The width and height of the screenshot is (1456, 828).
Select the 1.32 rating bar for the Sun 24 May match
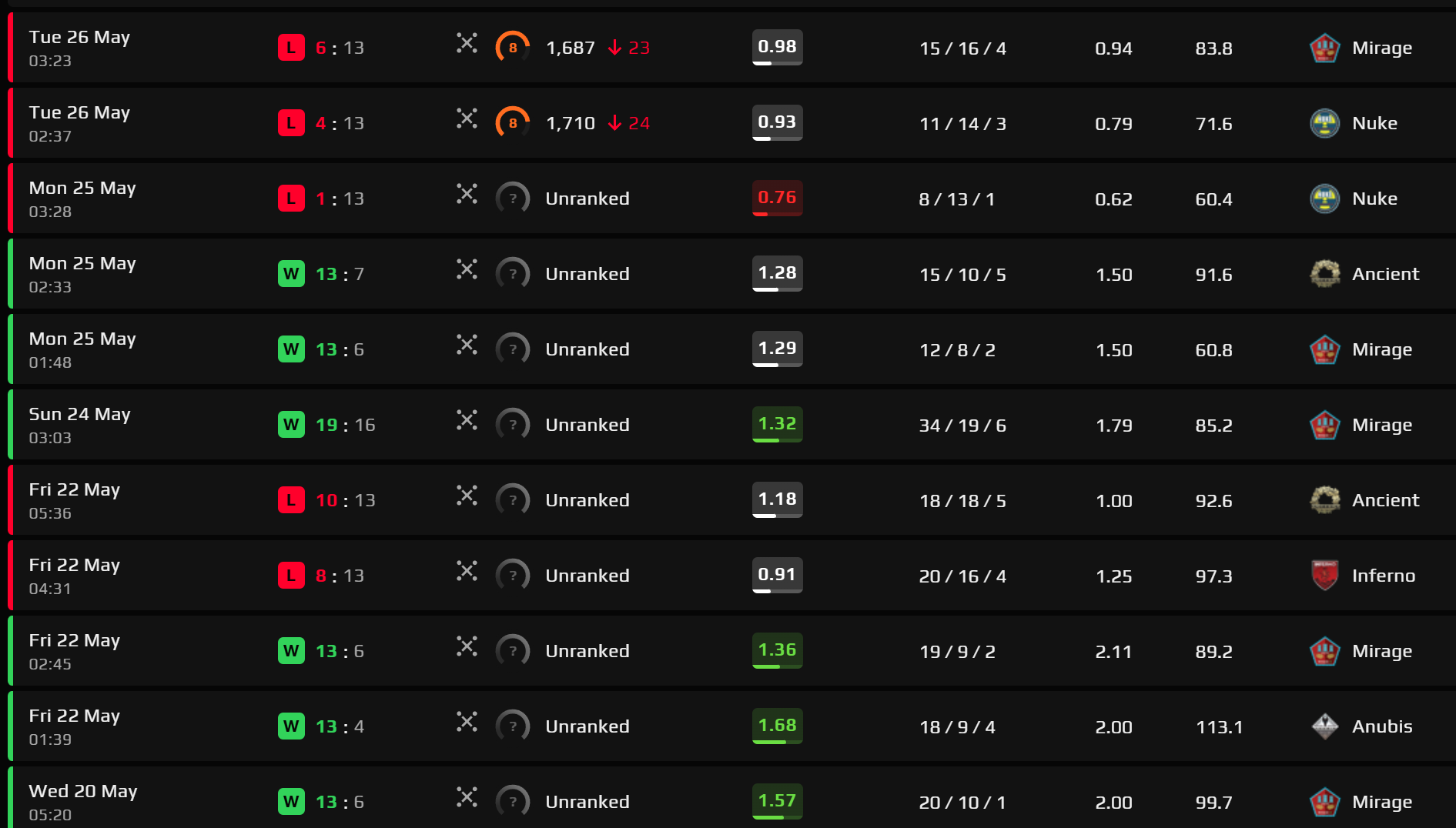pos(777,425)
